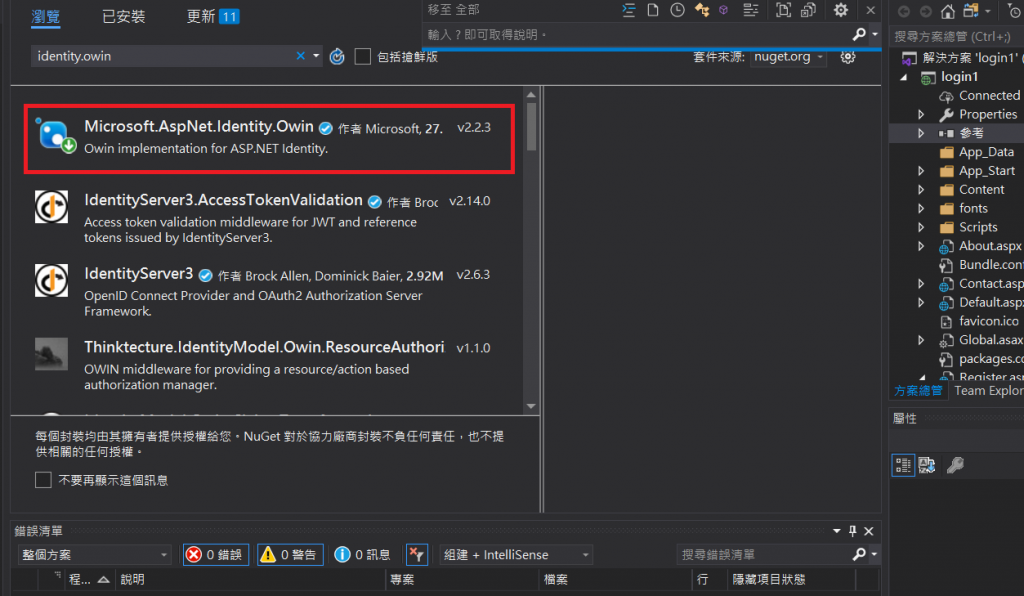Open the search box history dropdown arrow
1024x596 pixels.
316,56
